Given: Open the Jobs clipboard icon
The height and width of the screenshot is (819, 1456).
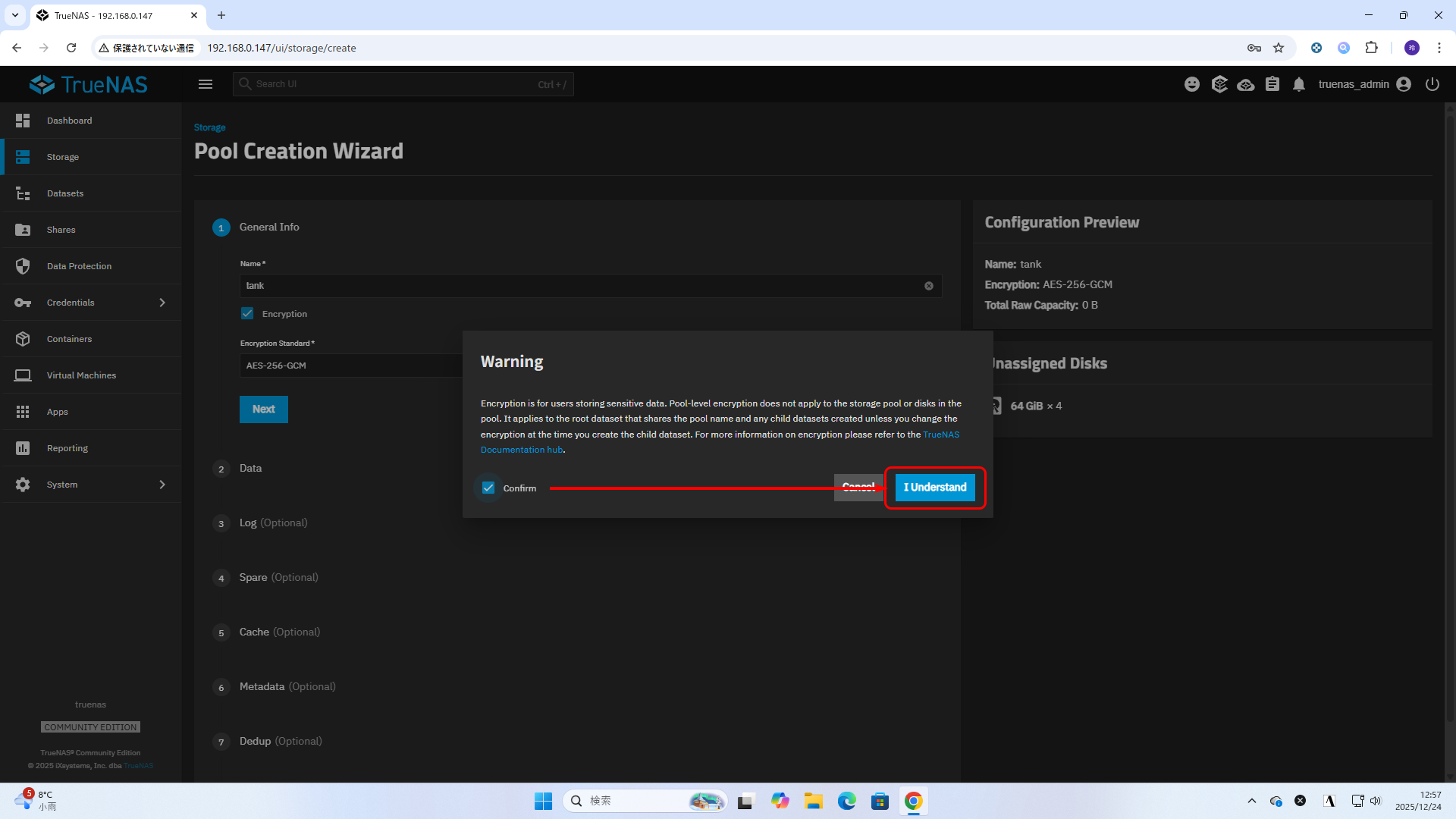Looking at the screenshot, I should coord(1272,84).
